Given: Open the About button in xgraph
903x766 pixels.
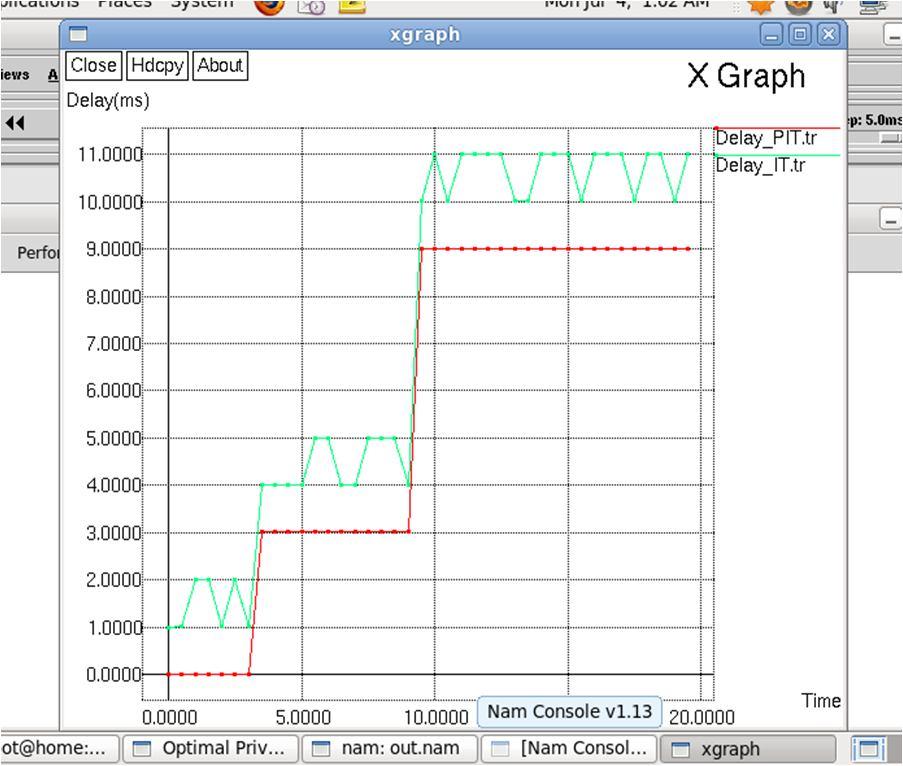Looking at the screenshot, I should tap(220, 65).
